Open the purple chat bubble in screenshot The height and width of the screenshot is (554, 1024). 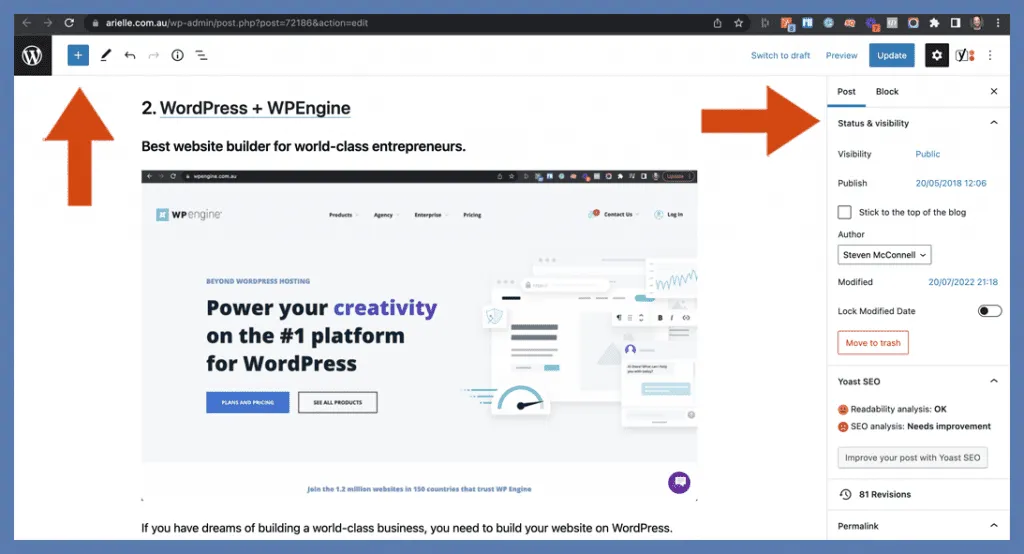(679, 483)
